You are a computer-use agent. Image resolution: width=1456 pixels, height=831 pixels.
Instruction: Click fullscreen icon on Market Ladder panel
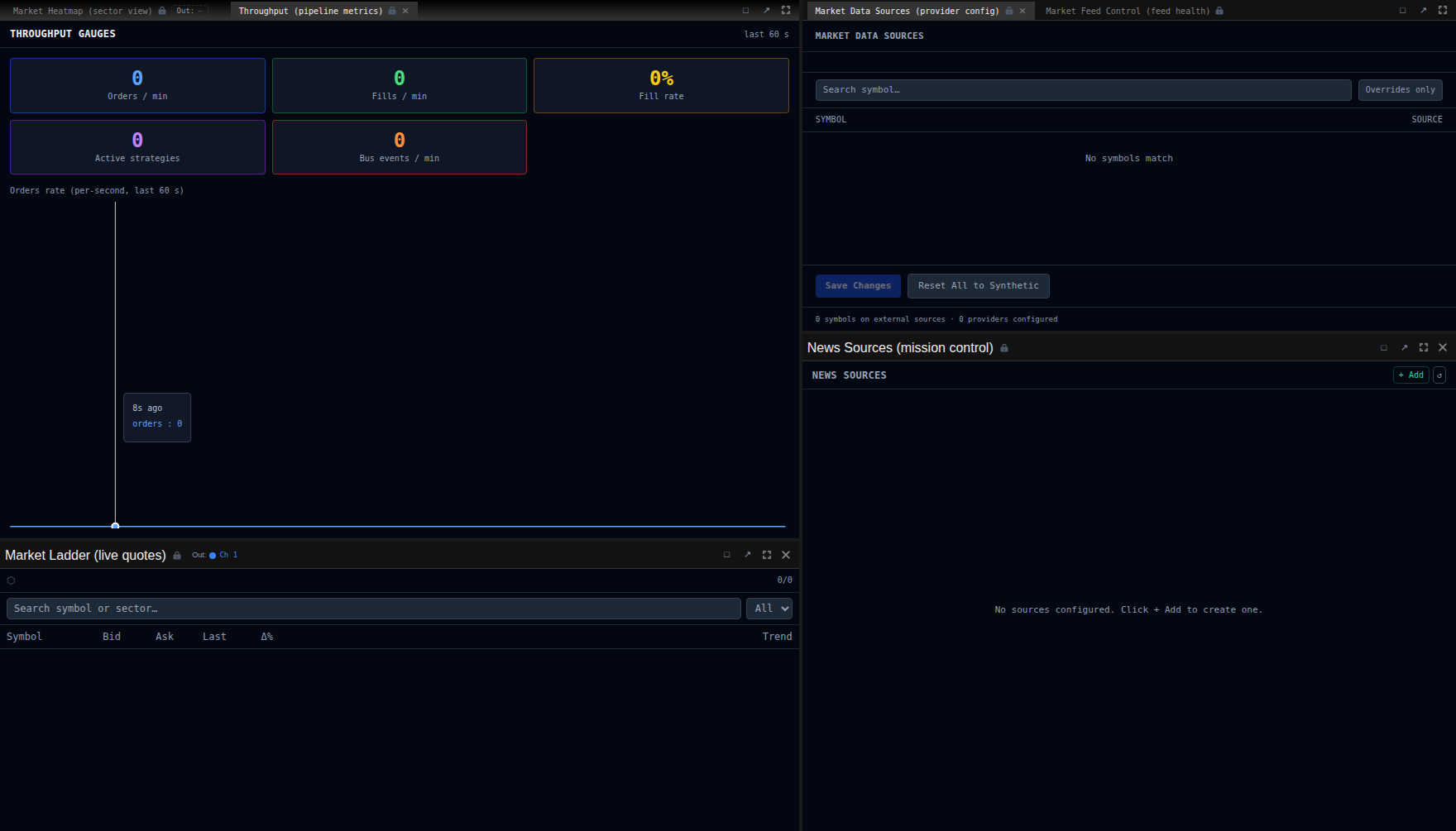[767, 555]
